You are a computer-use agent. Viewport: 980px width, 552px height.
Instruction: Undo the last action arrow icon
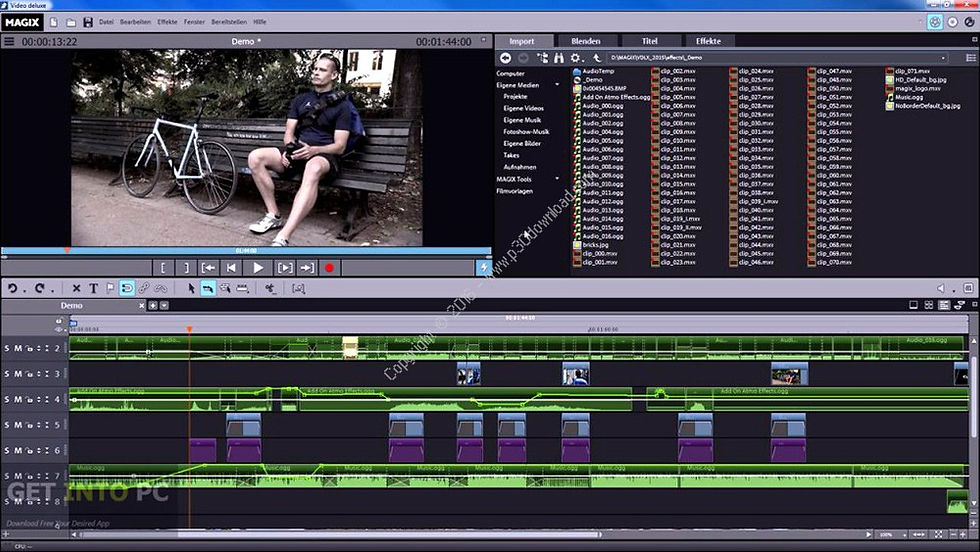coord(12,288)
